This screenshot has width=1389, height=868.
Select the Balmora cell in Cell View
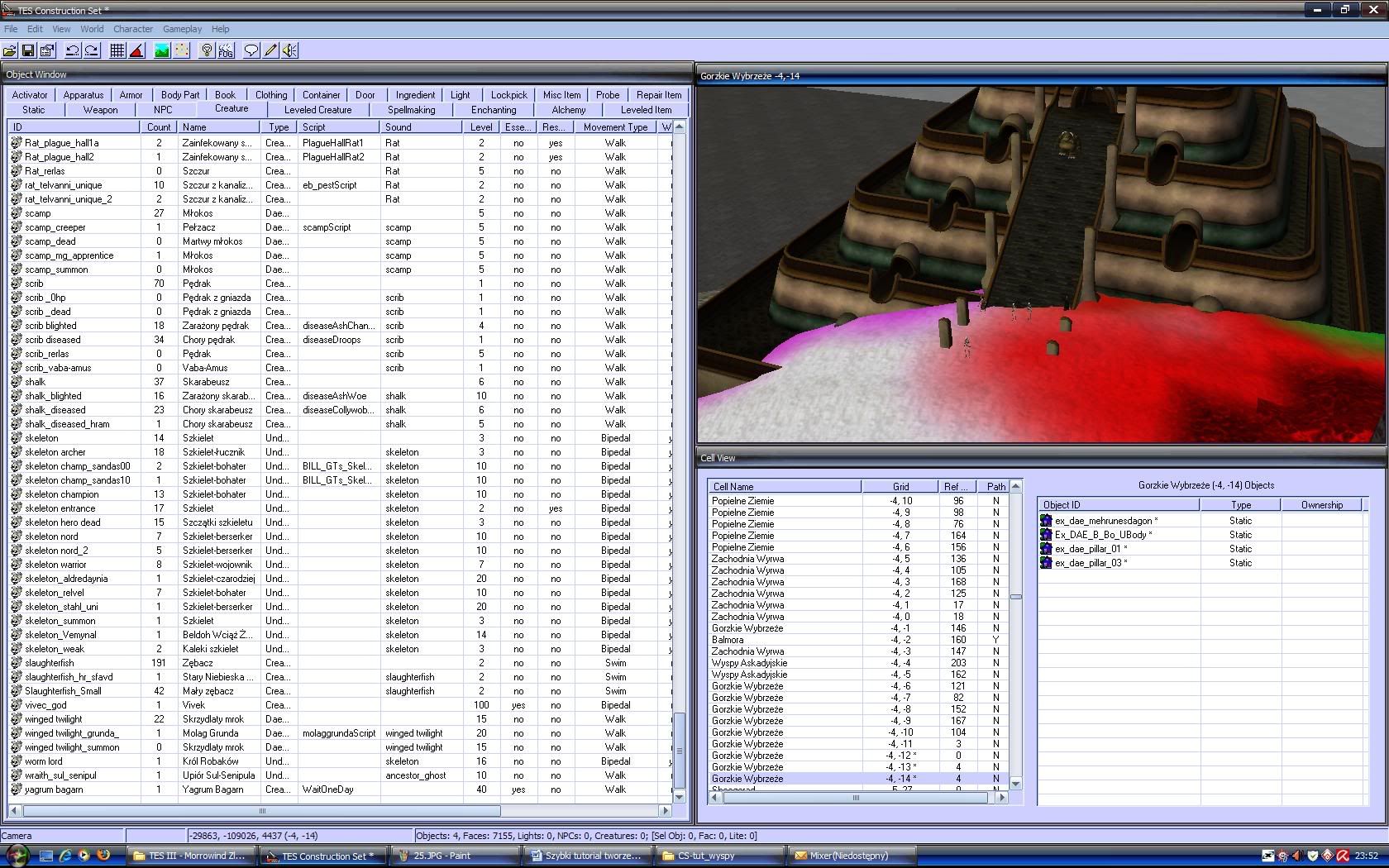pos(859,640)
